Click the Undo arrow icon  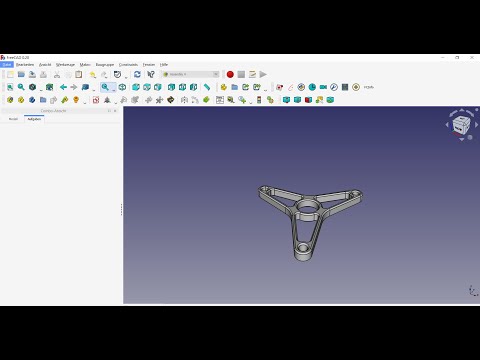tap(93, 74)
